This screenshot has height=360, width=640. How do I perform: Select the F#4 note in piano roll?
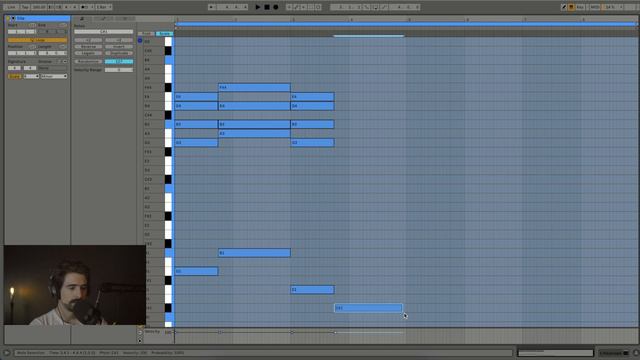254,87
